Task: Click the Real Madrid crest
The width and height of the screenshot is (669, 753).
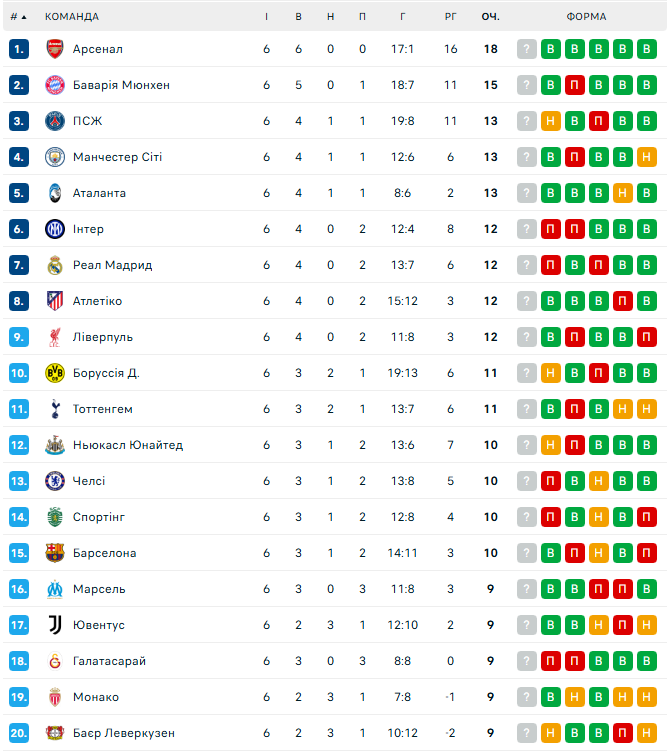Action: tap(55, 265)
